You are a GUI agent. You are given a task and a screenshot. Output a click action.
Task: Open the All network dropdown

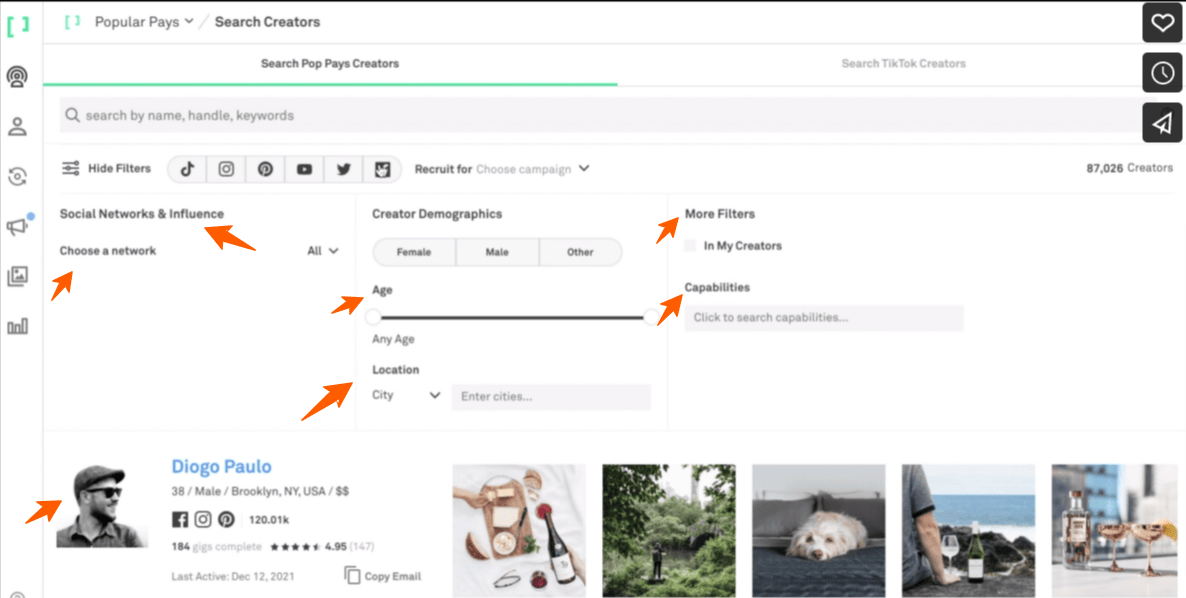(x=322, y=251)
